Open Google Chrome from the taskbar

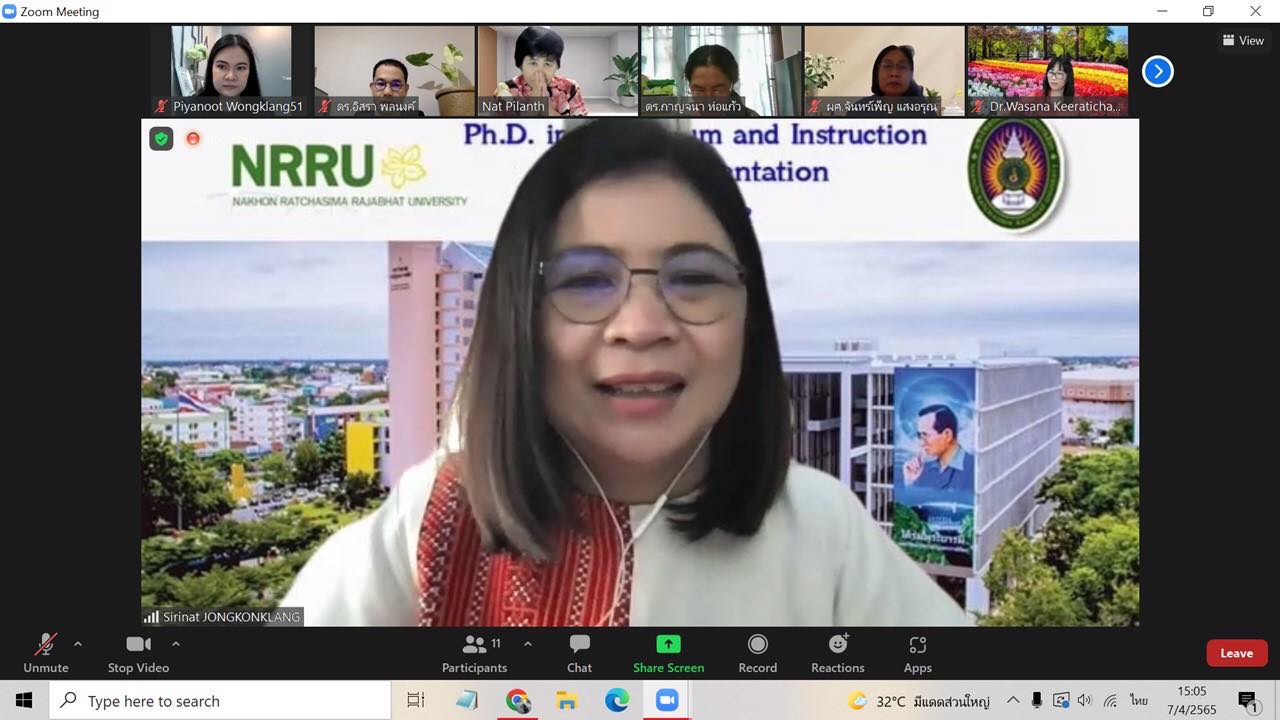(x=517, y=701)
